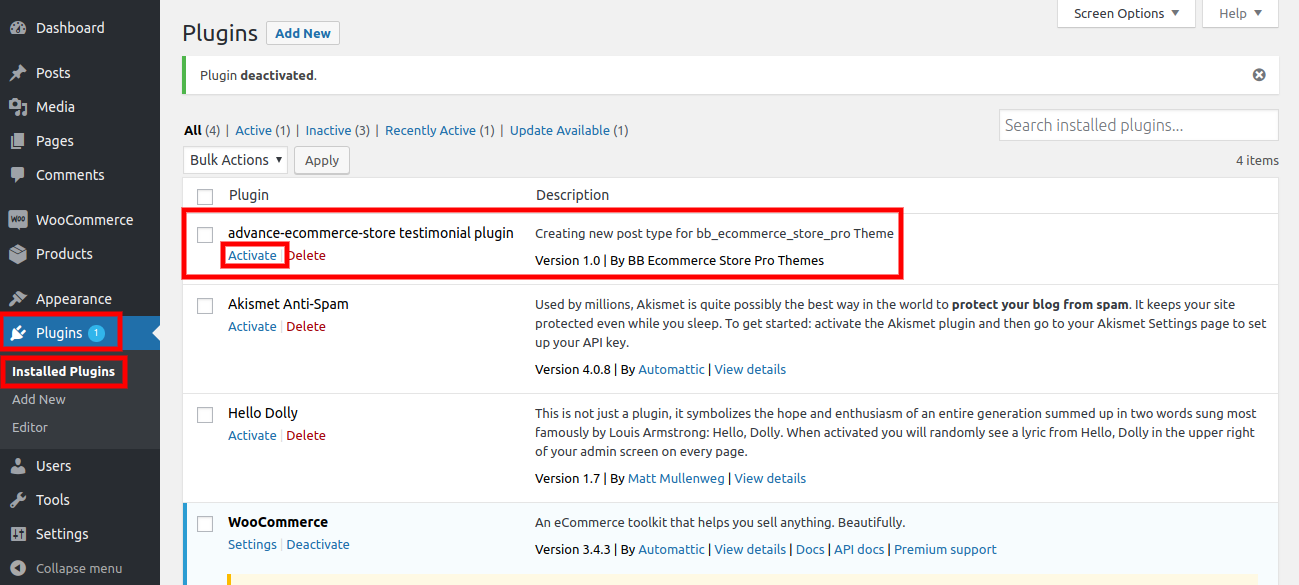
Task: Filter plugins by Inactive
Action: (x=328, y=131)
